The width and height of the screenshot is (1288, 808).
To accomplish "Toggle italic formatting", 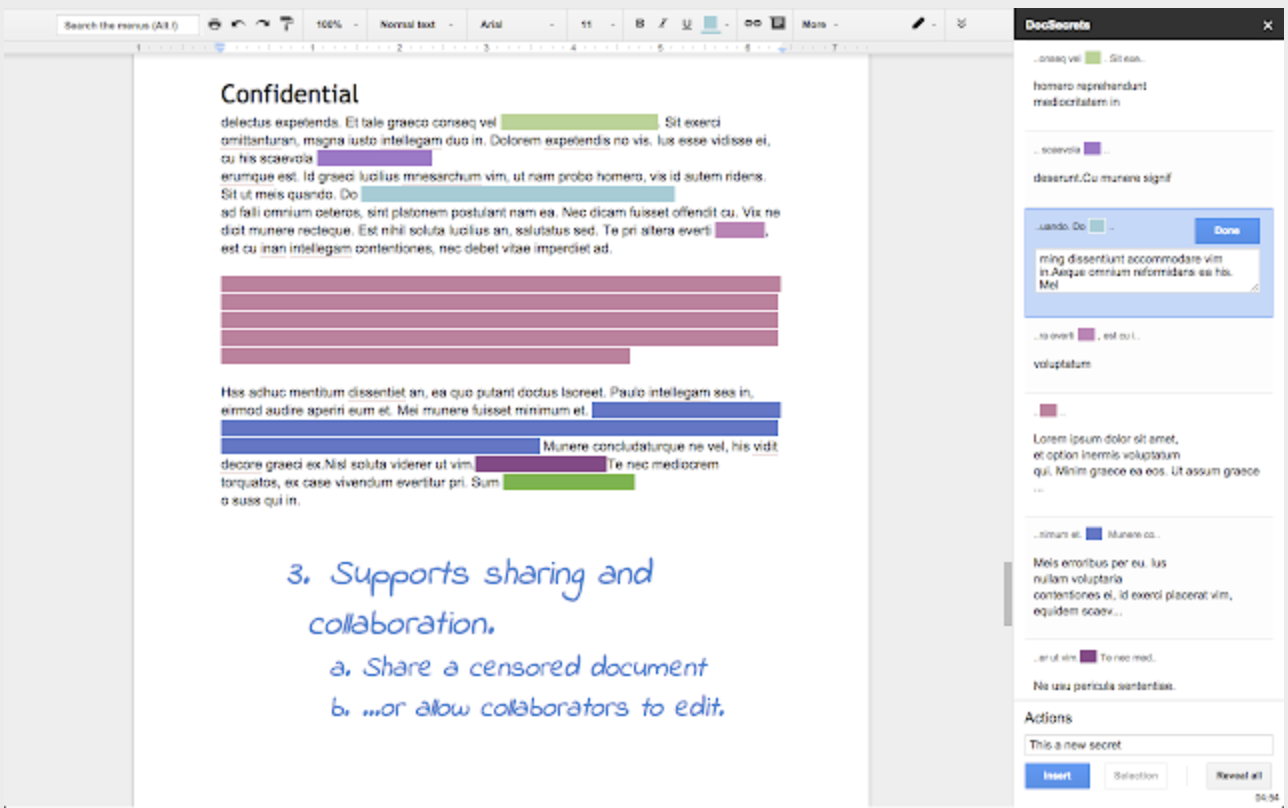I will [662, 24].
